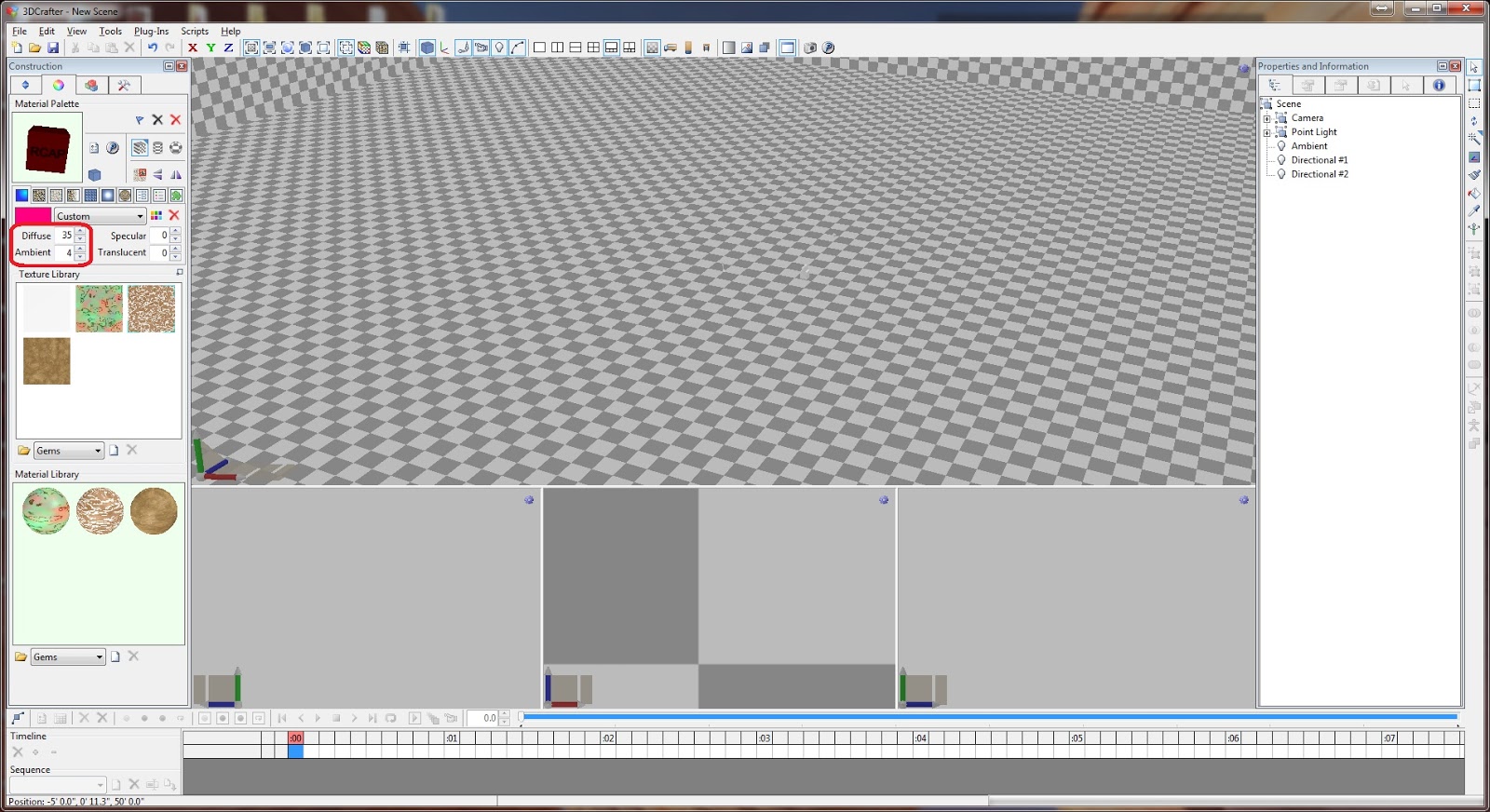Select Directional #2 in scene tree

point(1319,174)
